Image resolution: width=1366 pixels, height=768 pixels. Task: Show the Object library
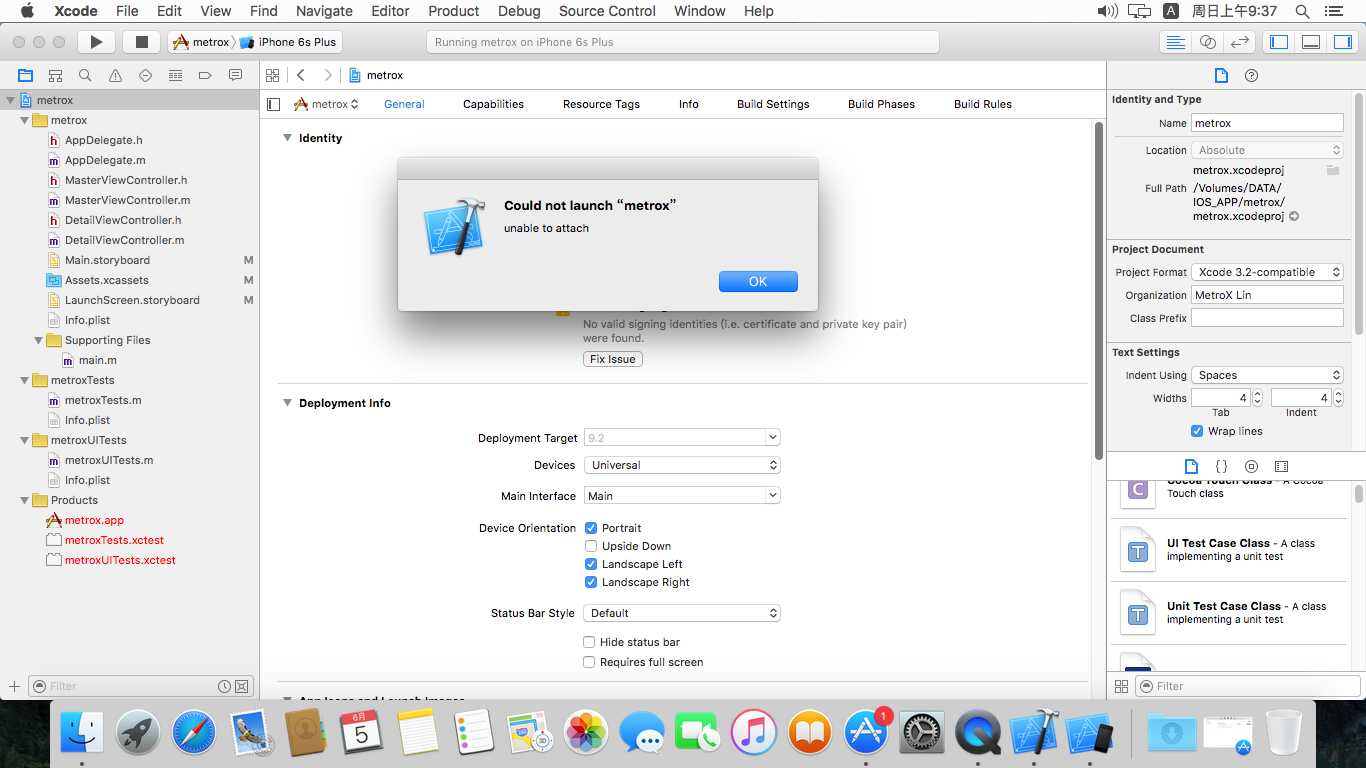tap(1251, 466)
